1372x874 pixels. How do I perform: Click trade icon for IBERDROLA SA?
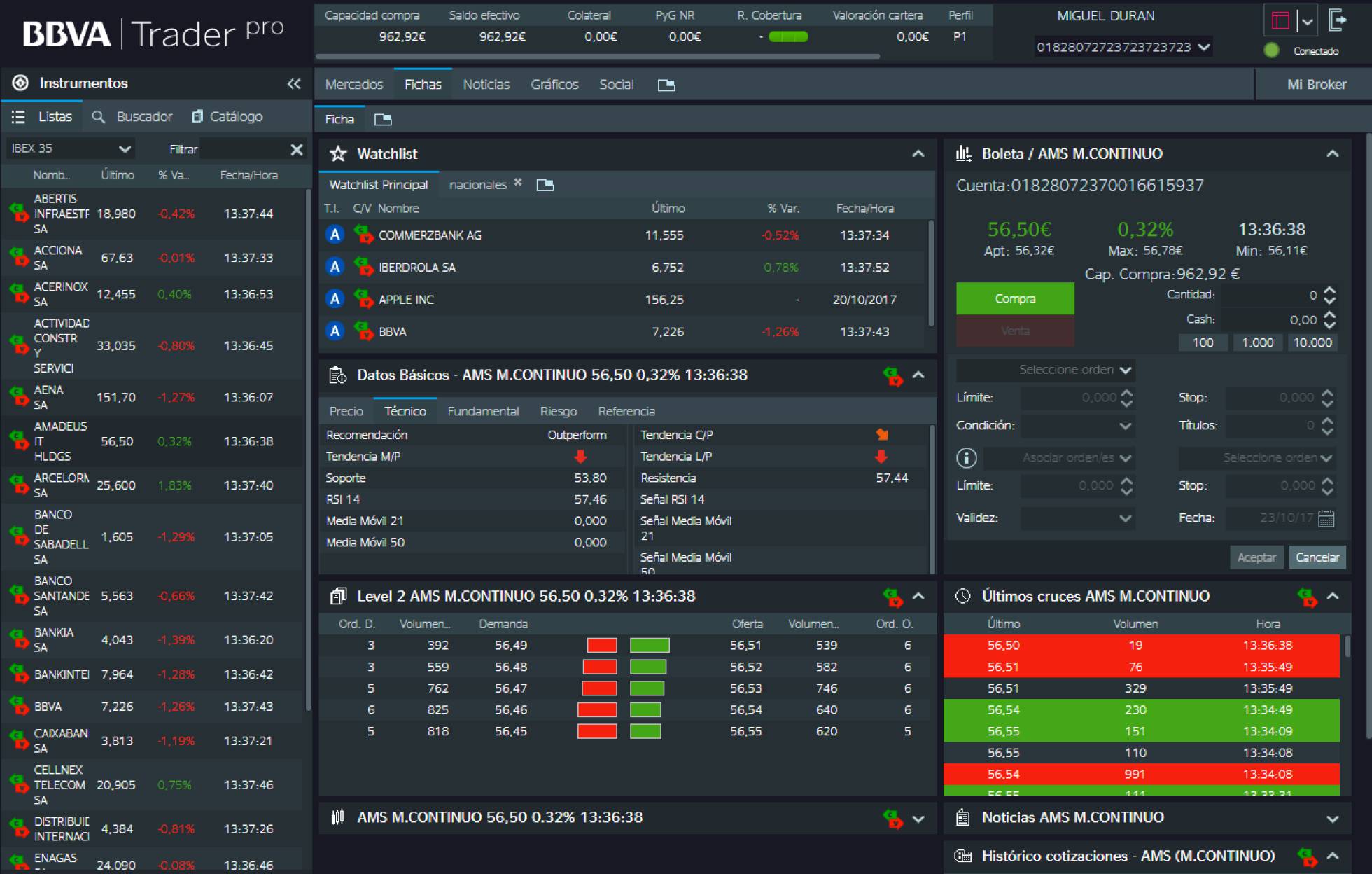(x=363, y=266)
